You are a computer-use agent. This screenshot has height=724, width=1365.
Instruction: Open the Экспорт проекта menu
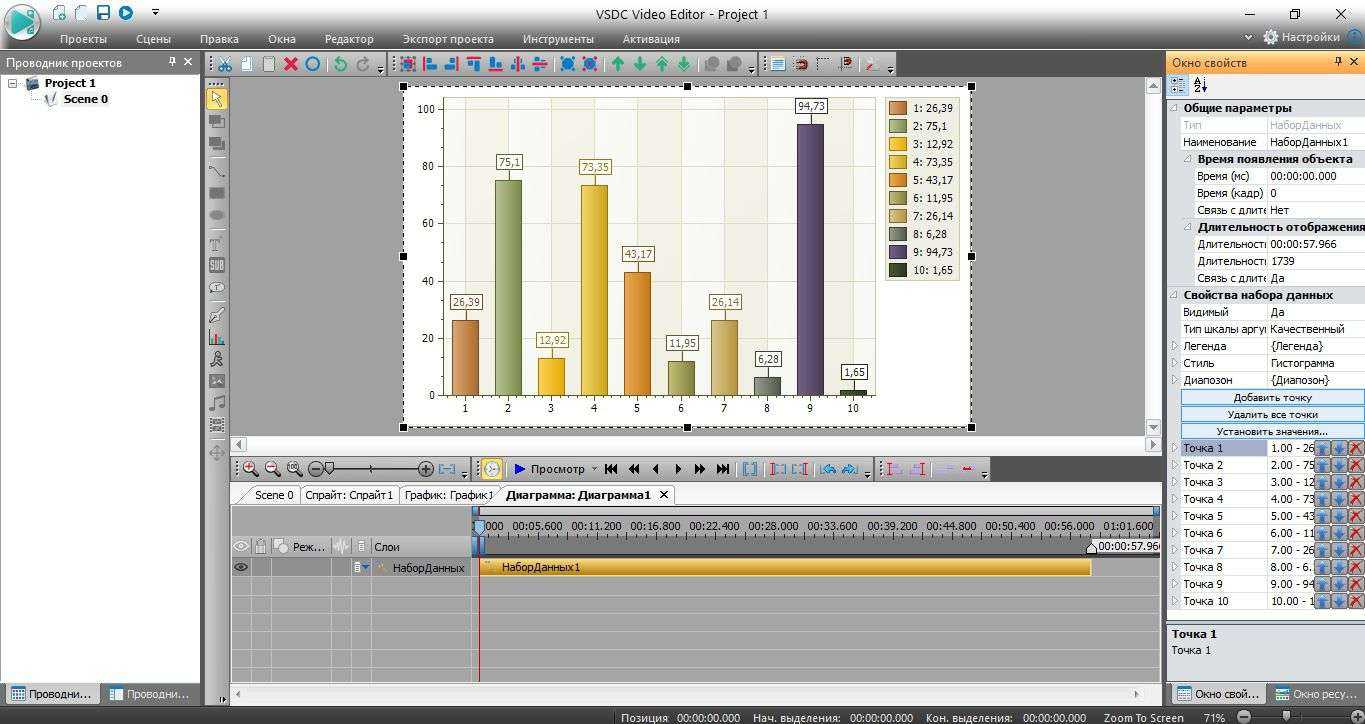(448, 39)
